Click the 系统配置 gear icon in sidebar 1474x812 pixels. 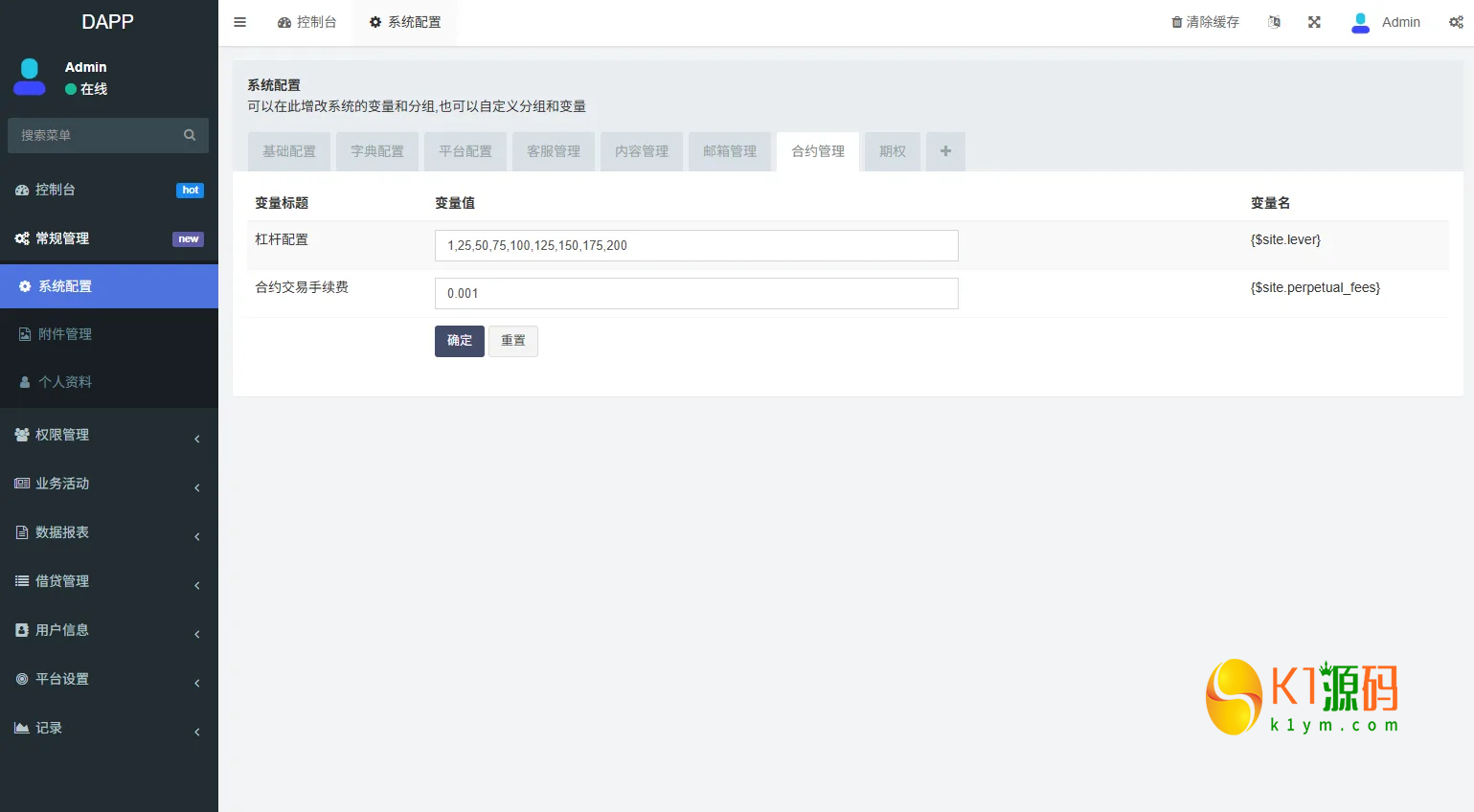tap(25, 286)
